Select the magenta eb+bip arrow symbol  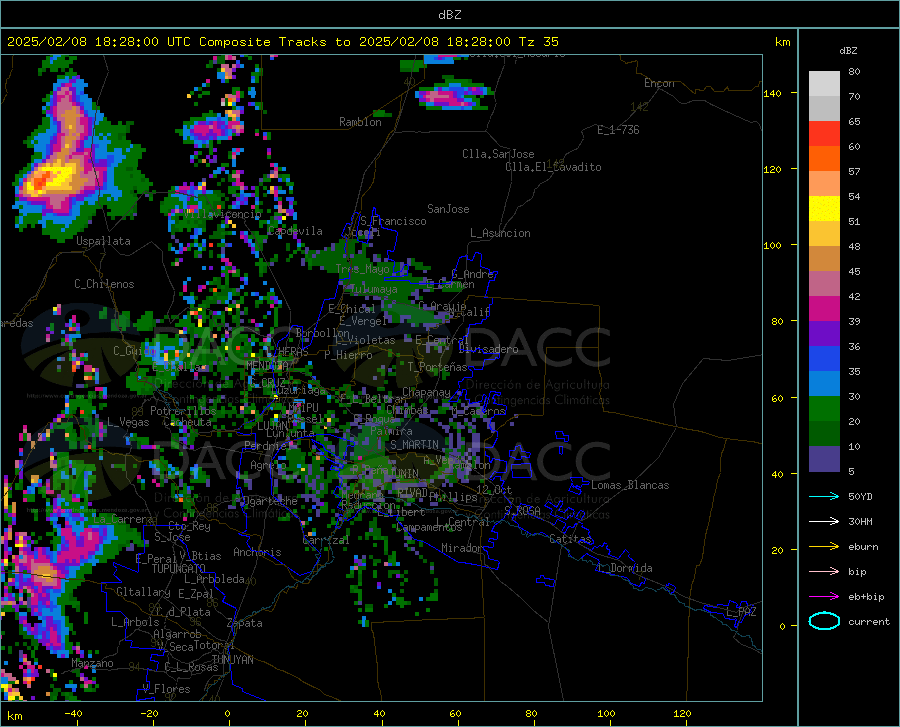pyautogui.click(x=824, y=597)
